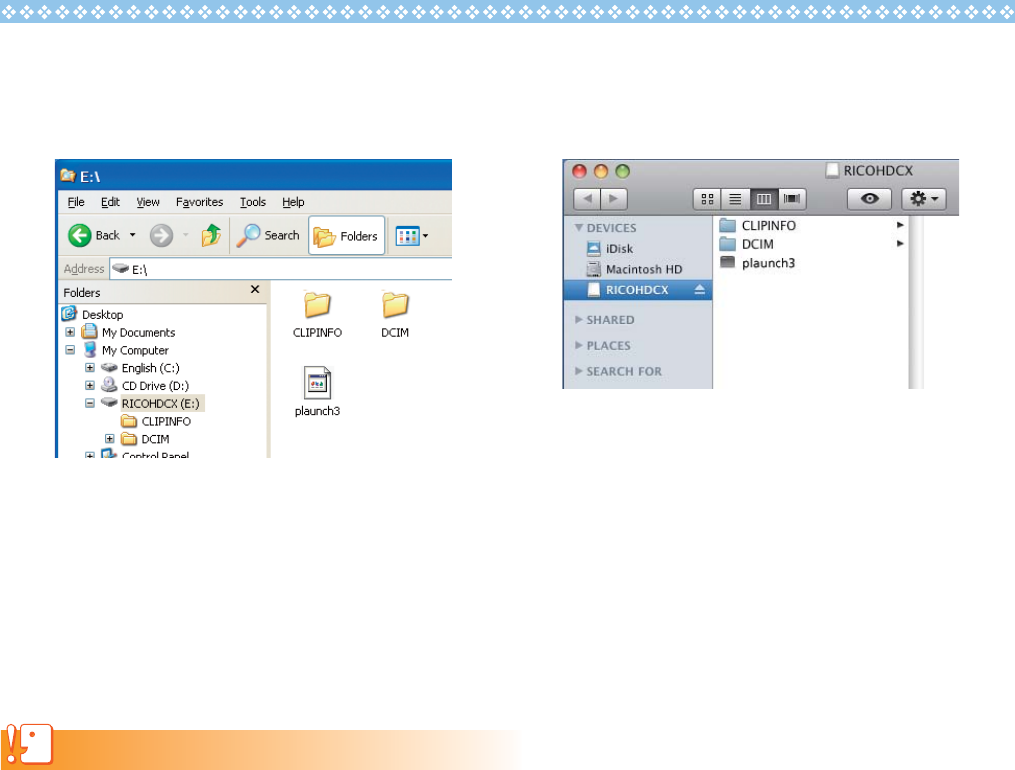Click the Finder forward arrow button
The width and height of the screenshot is (1015, 770).
point(614,199)
